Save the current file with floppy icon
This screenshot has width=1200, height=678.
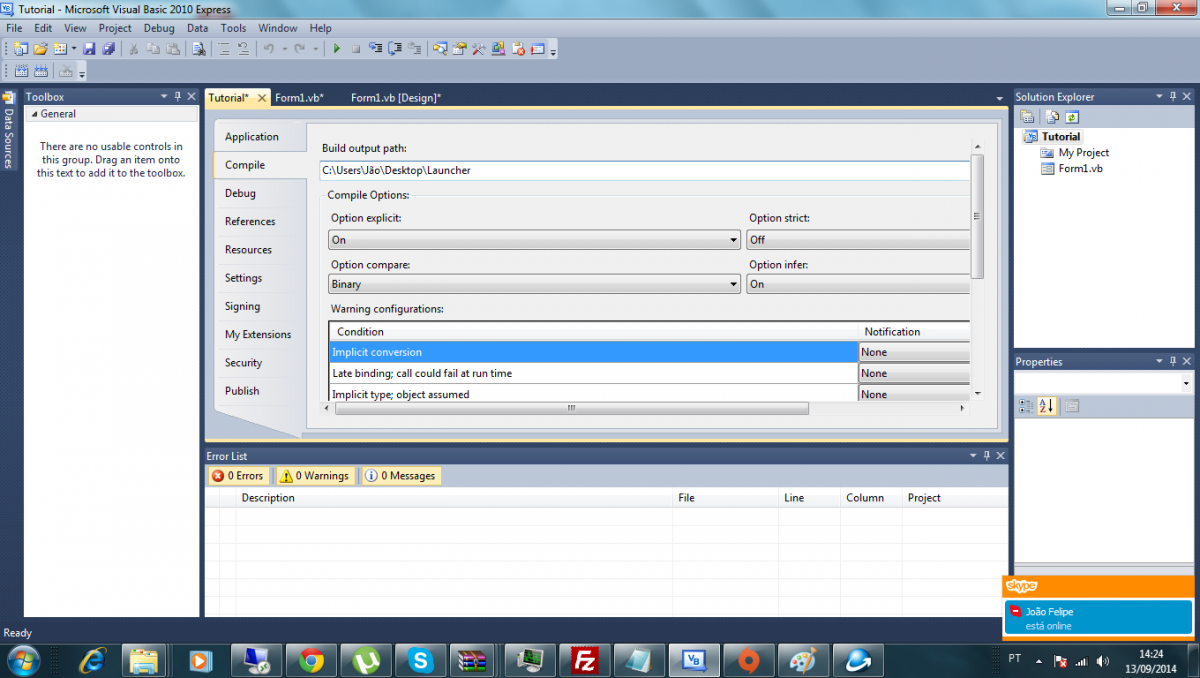pyautogui.click(x=89, y=48)
